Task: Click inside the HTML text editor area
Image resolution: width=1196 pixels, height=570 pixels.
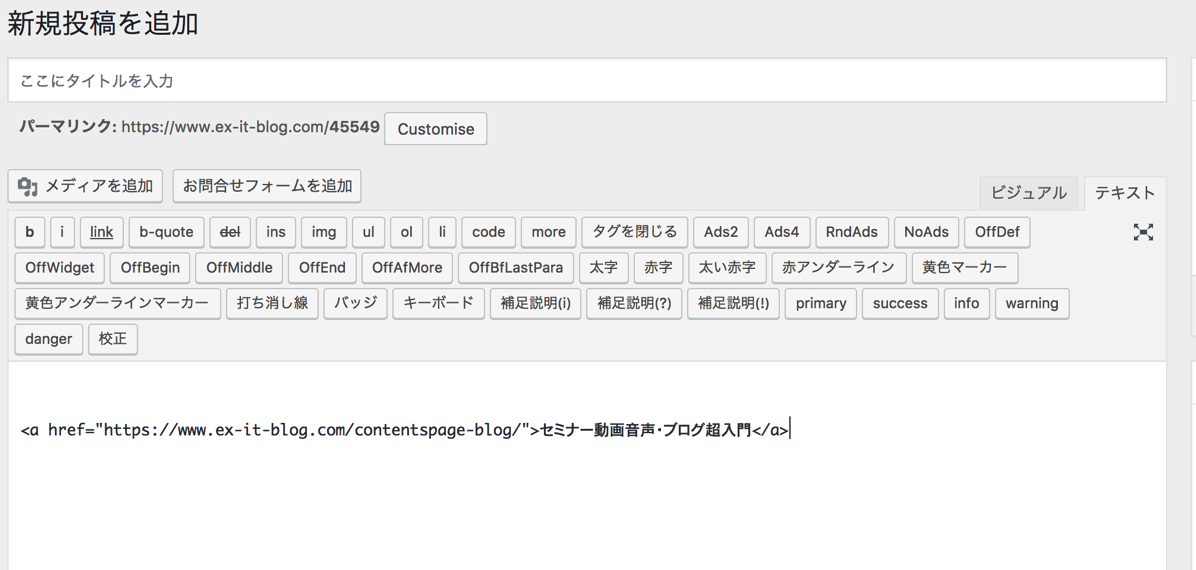Action: (587, 465)
